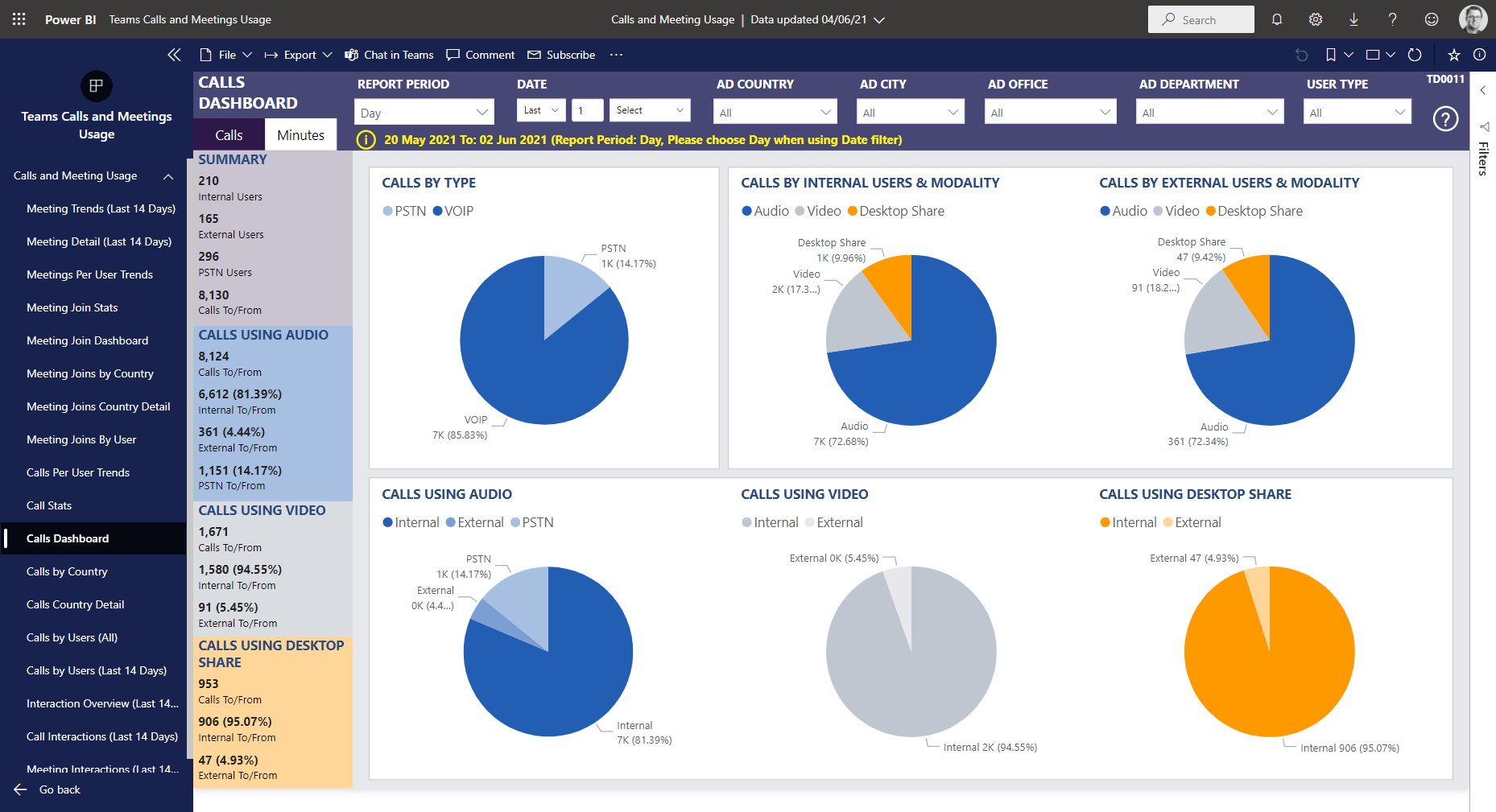Open the AD Country dropdown
Viewport: 1496px width, 812px height.
coord(775,112)
